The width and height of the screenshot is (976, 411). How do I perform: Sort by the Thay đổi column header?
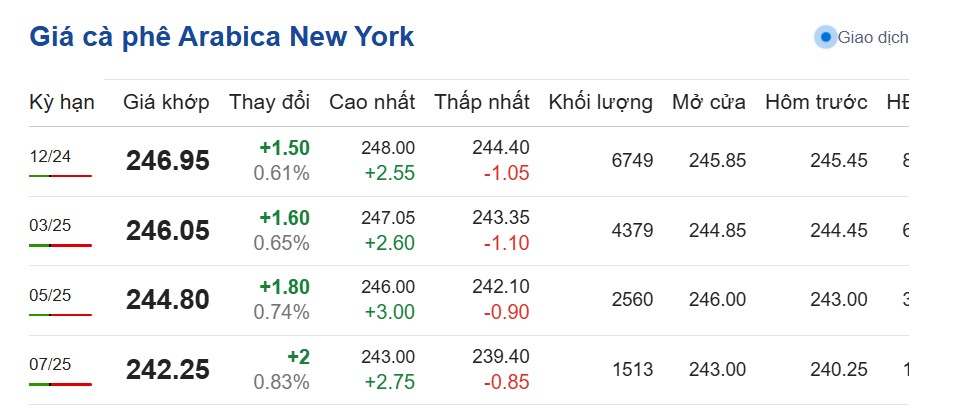(x=269, y=102)
